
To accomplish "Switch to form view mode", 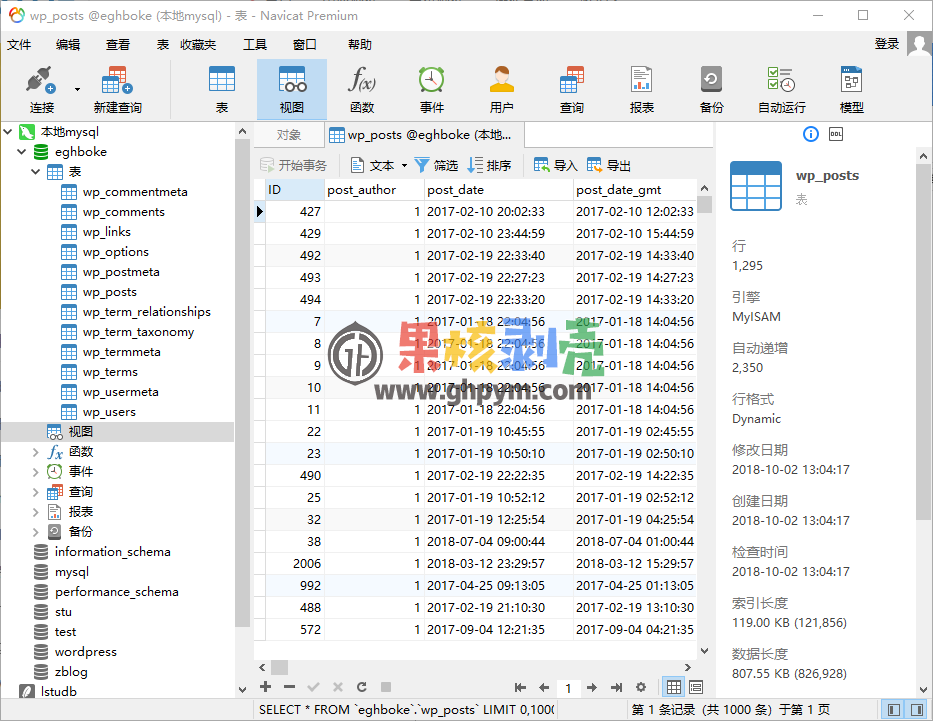I will tap(696, 688).
